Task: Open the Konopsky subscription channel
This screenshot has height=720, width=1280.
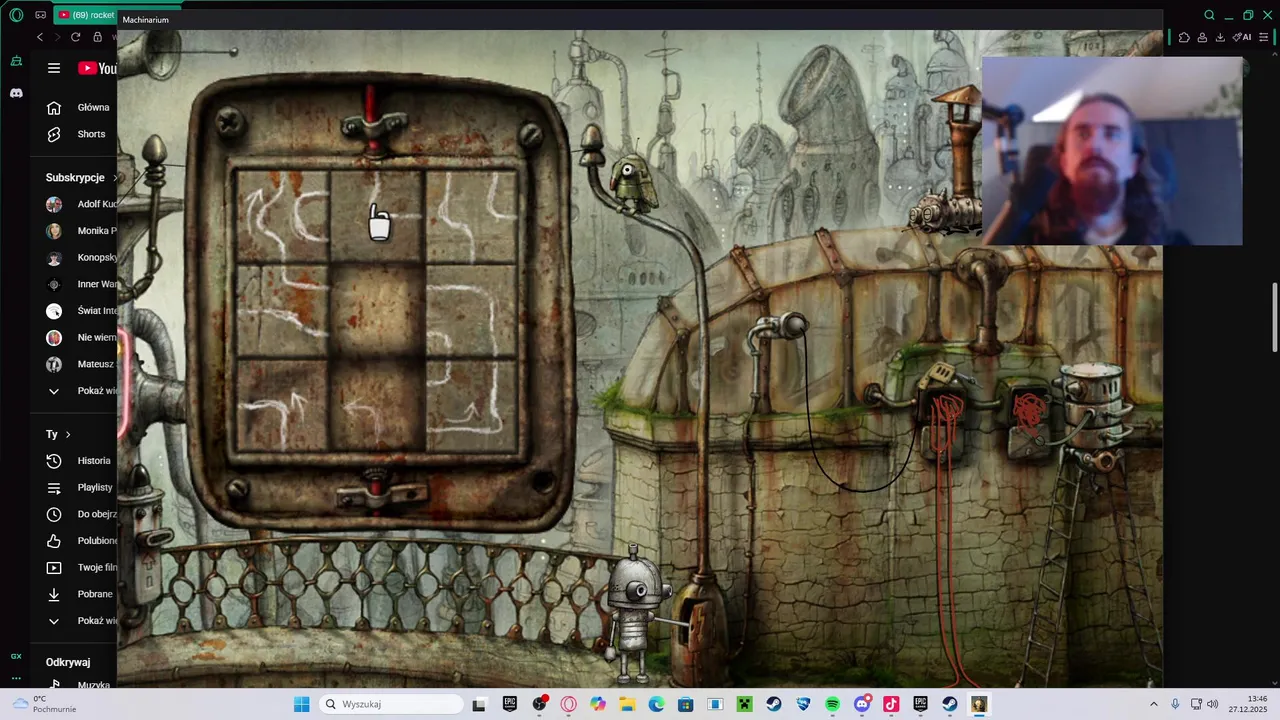Action: (81, 257)
